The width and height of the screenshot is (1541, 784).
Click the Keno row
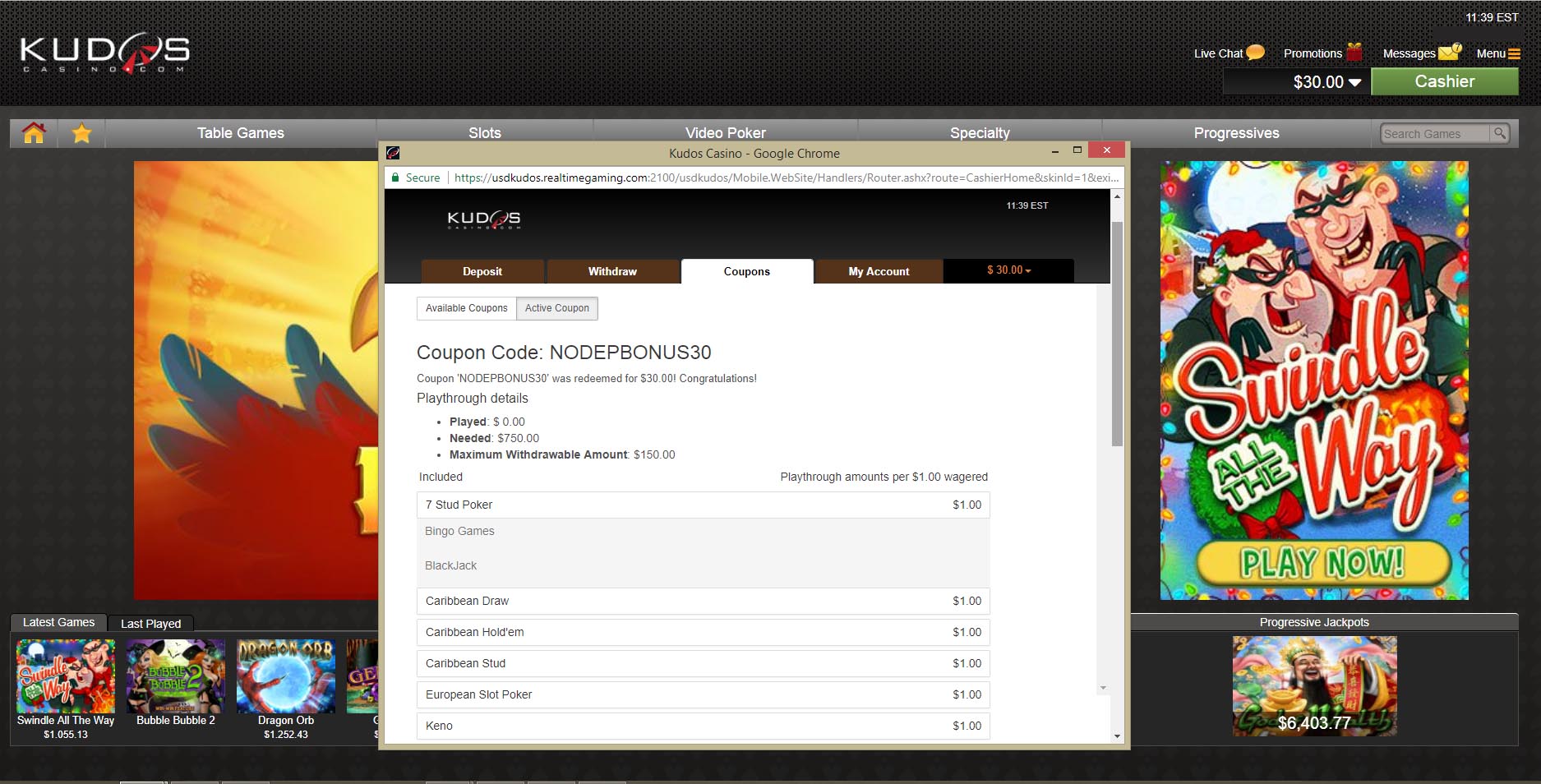(704, 726)
